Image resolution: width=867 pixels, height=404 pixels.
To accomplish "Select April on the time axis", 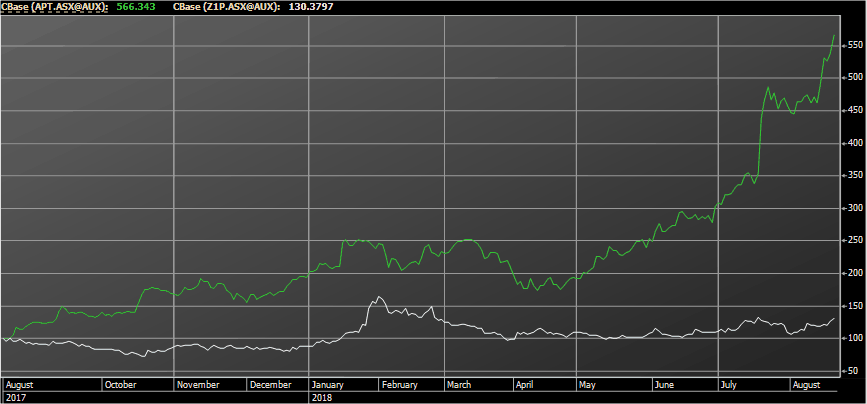I will pyautogui.click(x=524, y=385).
